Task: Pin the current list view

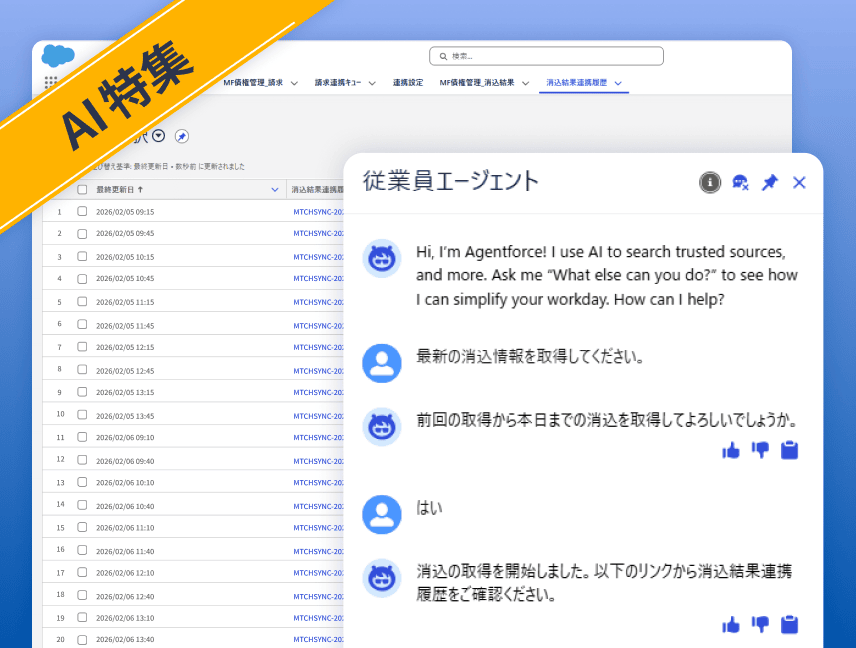Action: click(181, 136)
